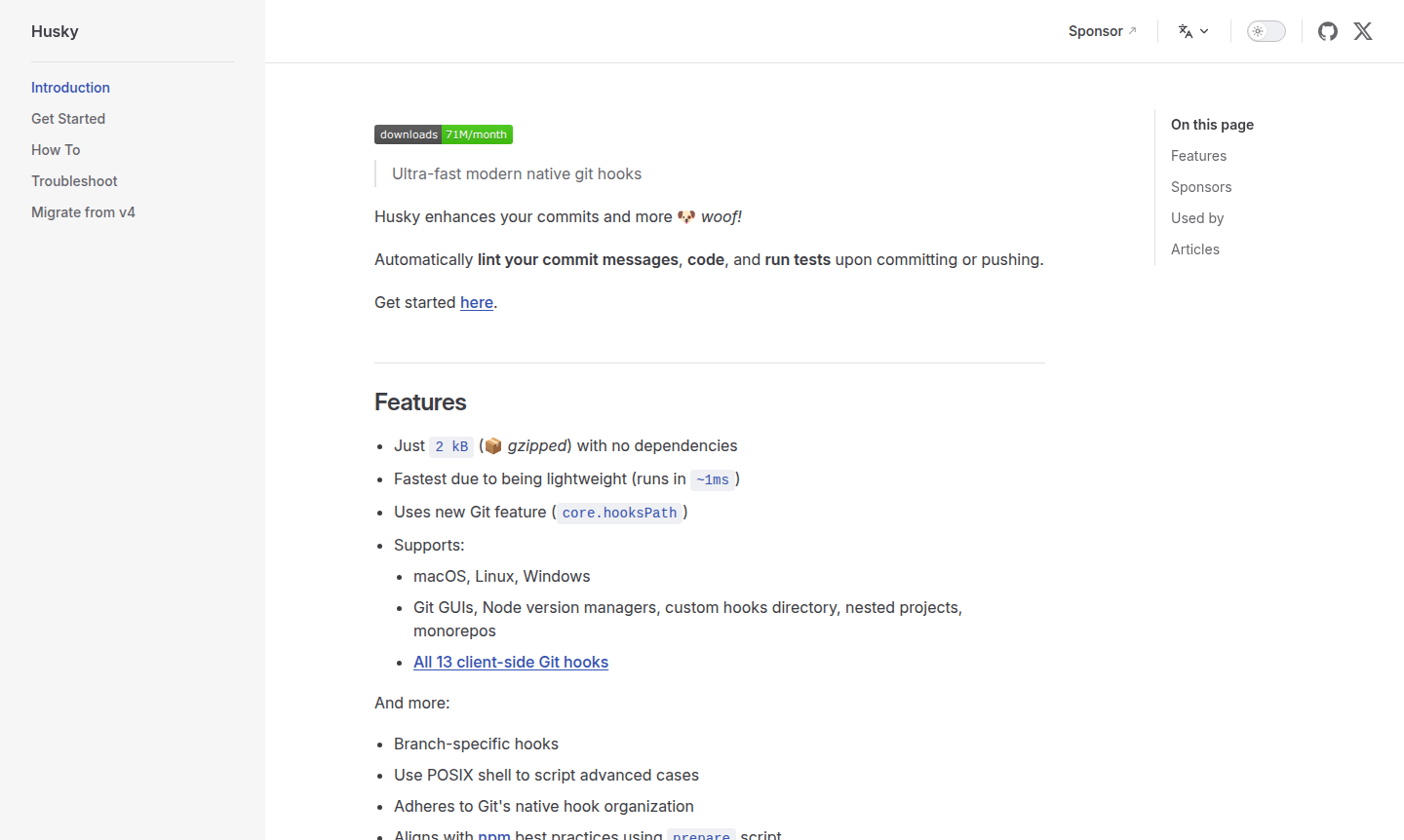The image size is (1404, 840).
Task: Jump to Sponsors in page outline
Action: coord(1200,187)
